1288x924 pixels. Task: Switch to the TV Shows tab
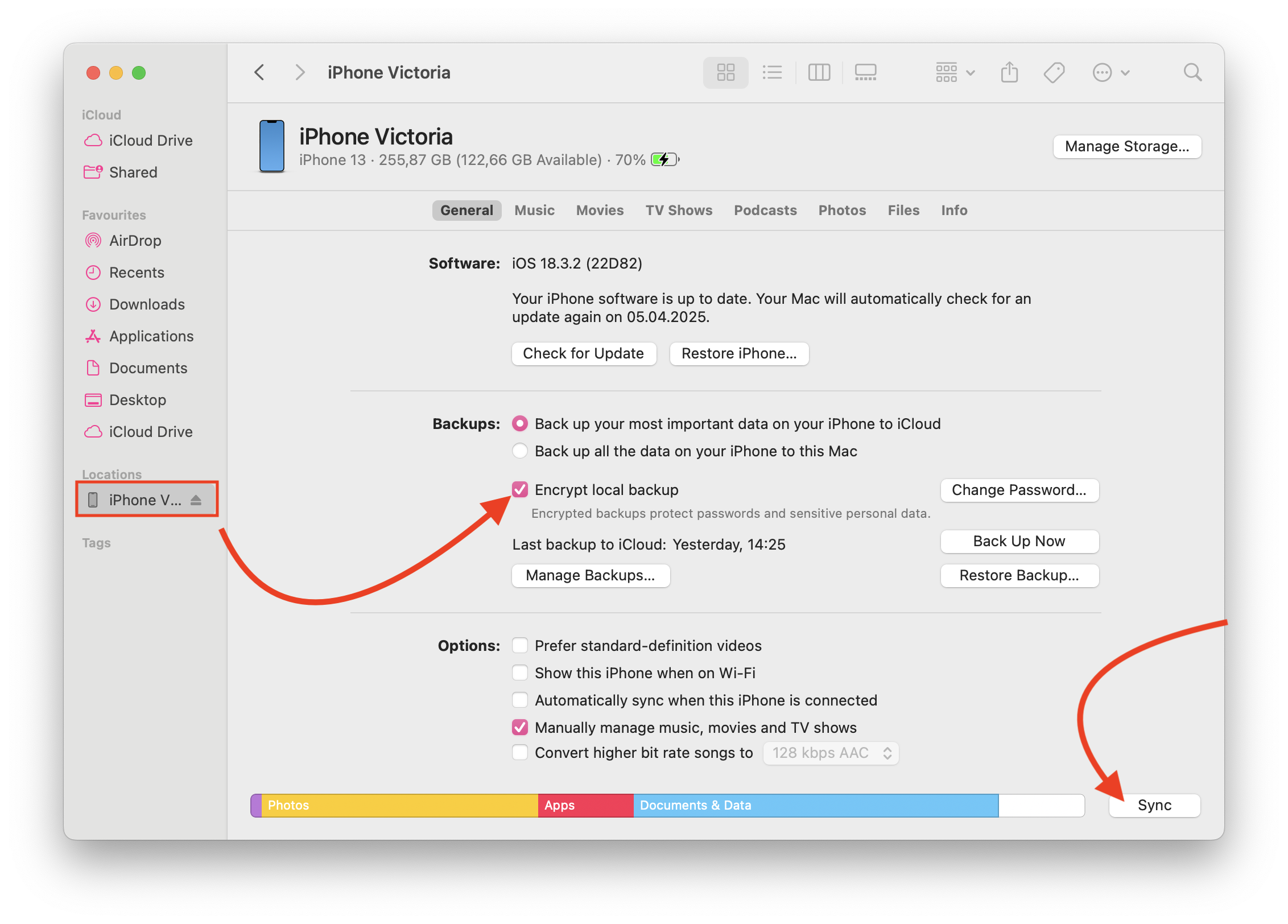click(679, 210)
